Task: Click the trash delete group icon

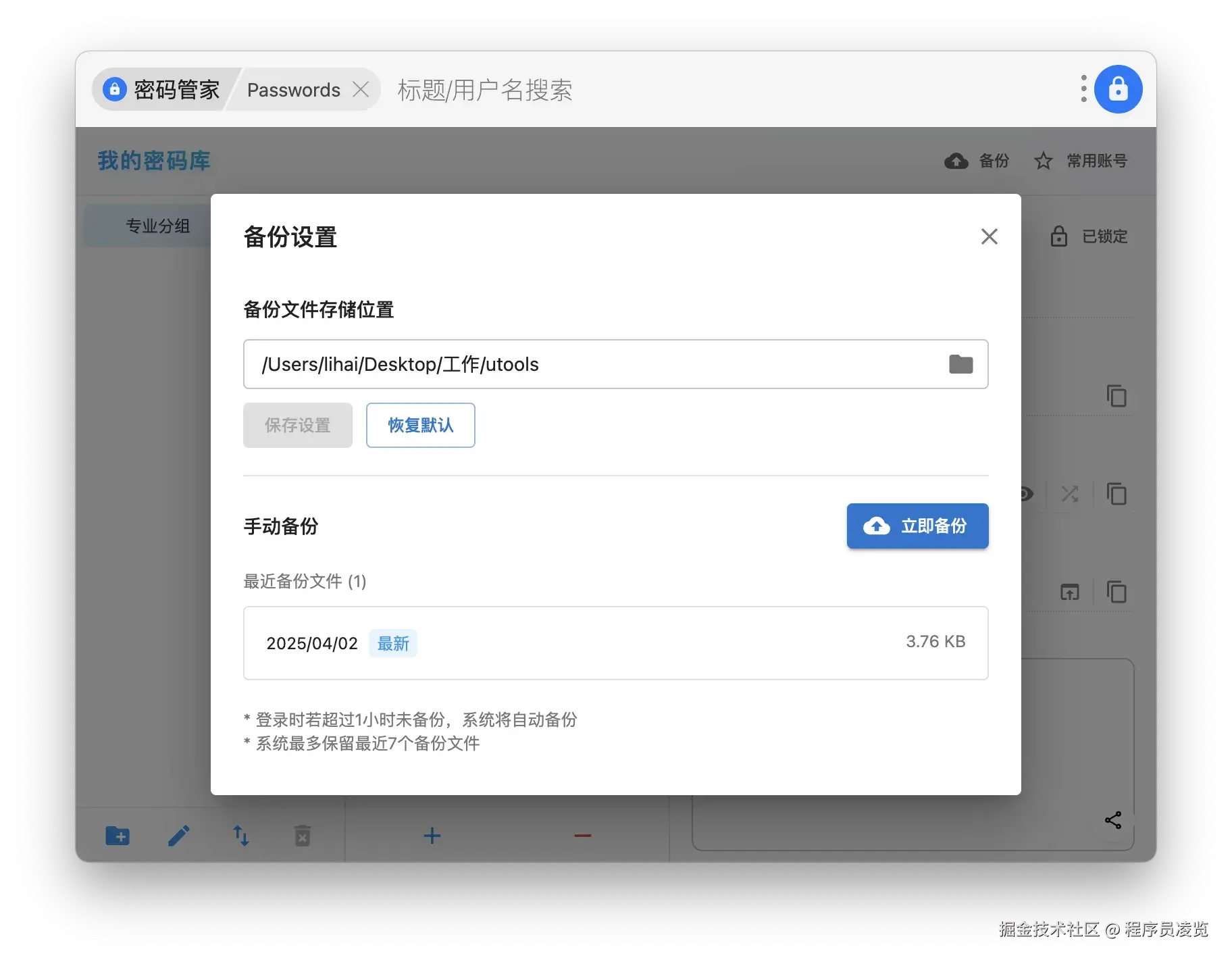Action: [x=303, y=836]
